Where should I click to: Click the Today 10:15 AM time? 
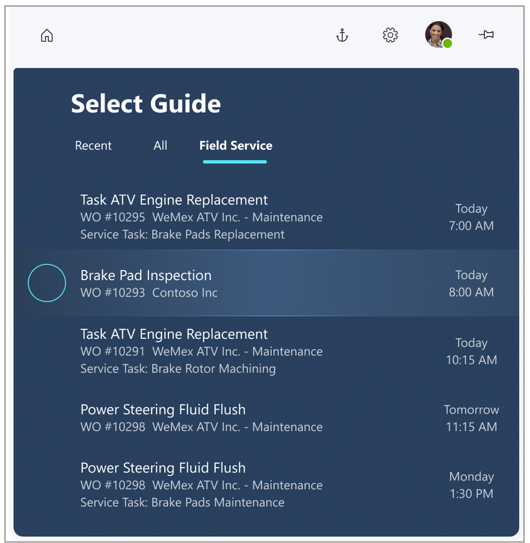471,351
